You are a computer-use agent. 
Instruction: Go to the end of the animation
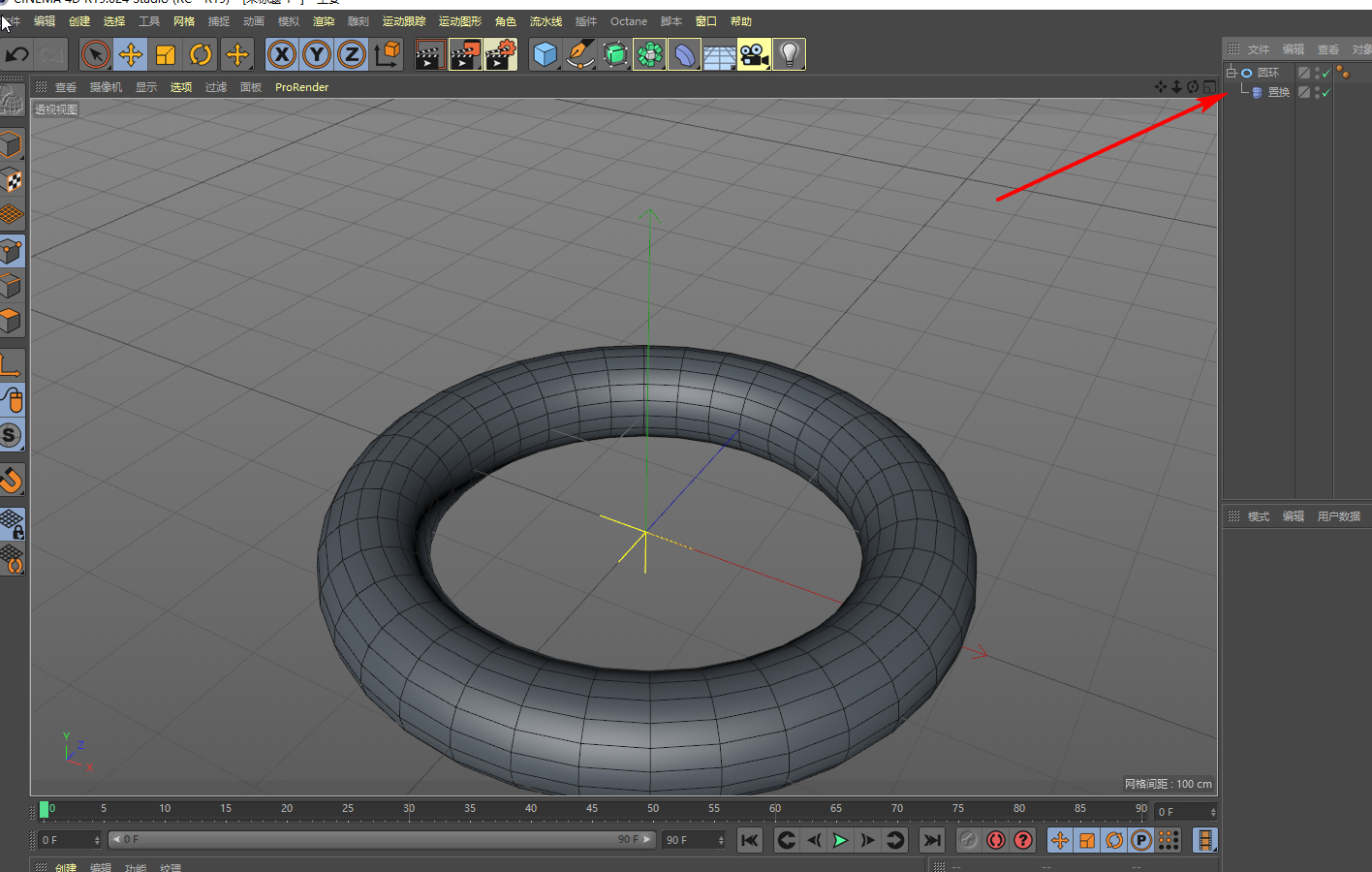pyautogui.click(x=931, y=840)
